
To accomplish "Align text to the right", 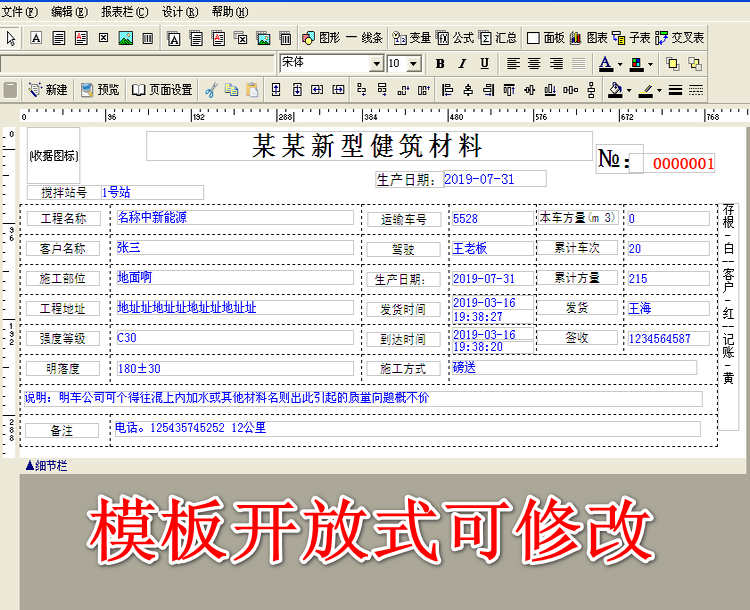I will 556,64.
